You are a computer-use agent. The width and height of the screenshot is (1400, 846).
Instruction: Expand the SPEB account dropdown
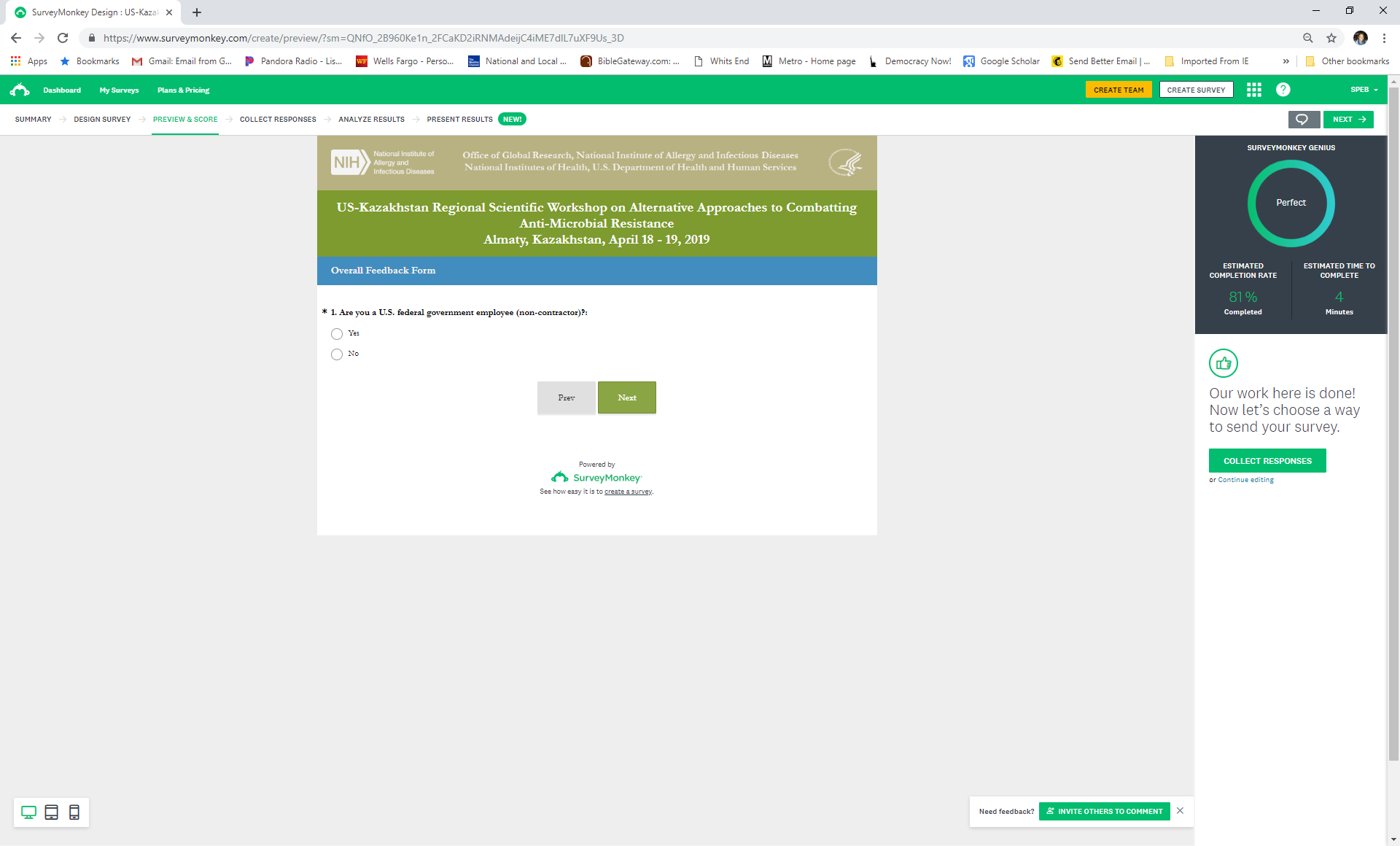tap(1364, 90)
